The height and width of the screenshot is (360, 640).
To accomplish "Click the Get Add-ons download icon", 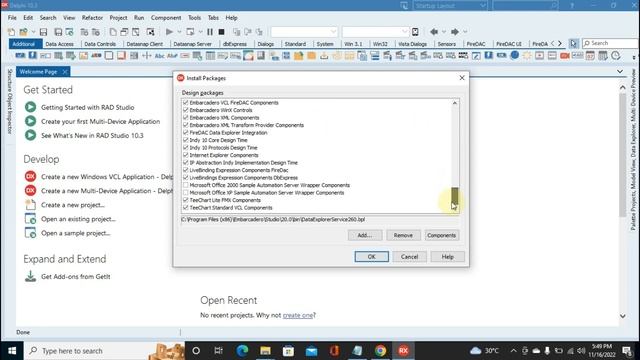I will tap(30, 276).
